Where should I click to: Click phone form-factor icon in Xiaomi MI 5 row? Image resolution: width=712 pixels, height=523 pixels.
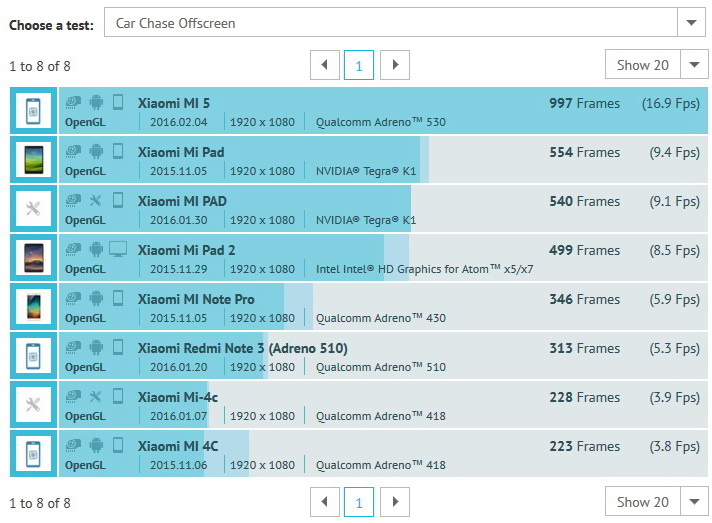pos(118,102)
